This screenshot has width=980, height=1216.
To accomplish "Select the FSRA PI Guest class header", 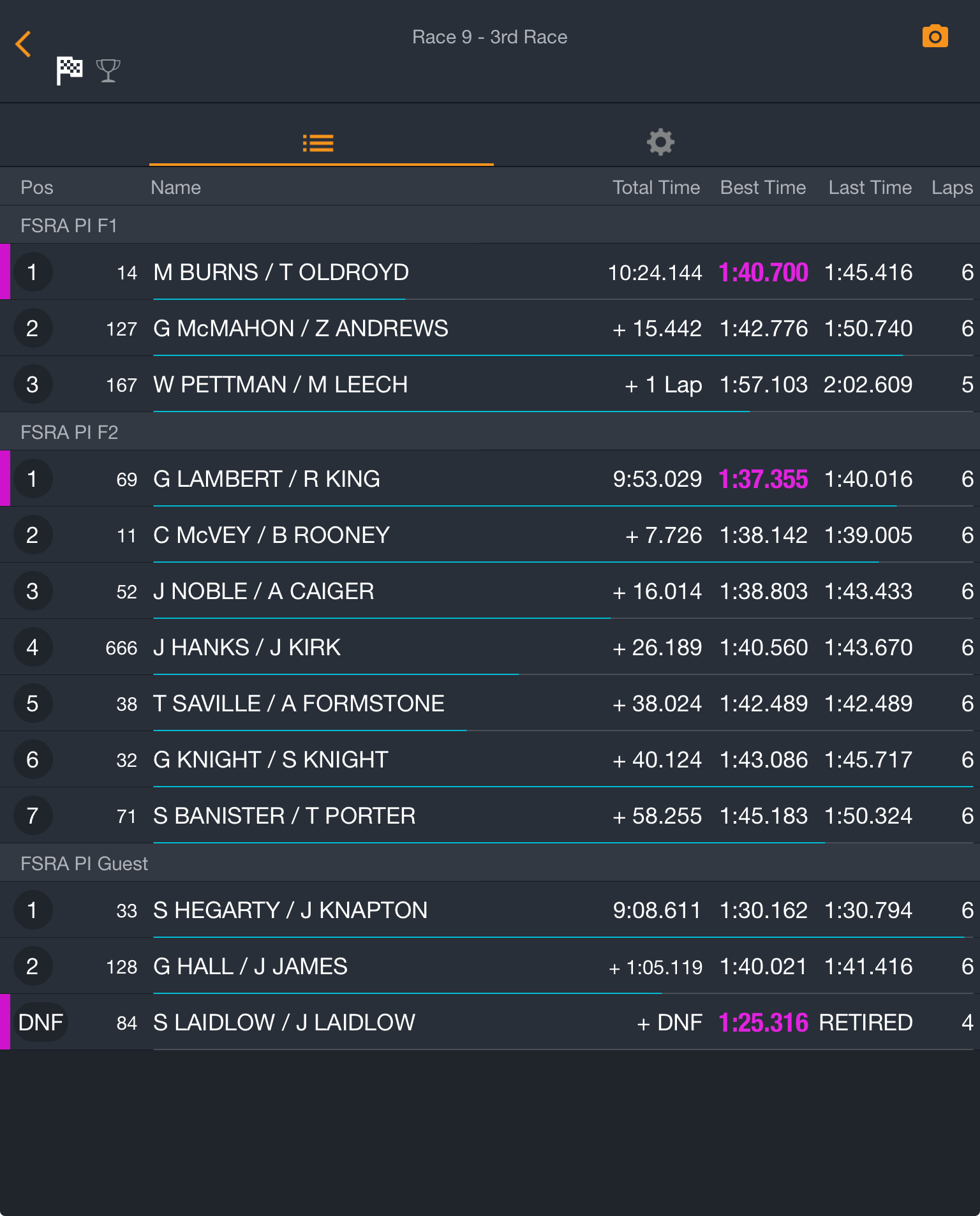I will (490, 863).
